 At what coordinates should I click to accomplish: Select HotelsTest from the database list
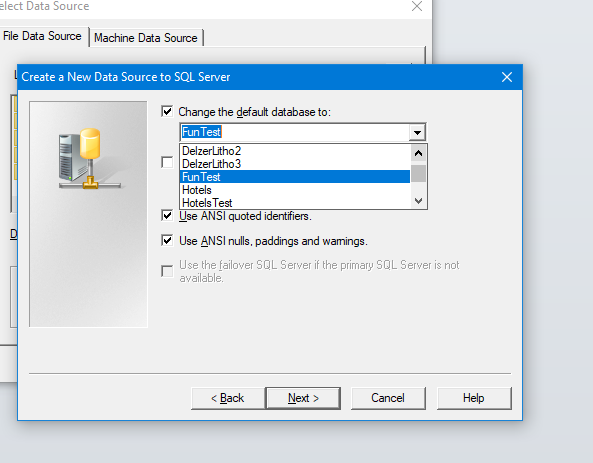[295, 202]
